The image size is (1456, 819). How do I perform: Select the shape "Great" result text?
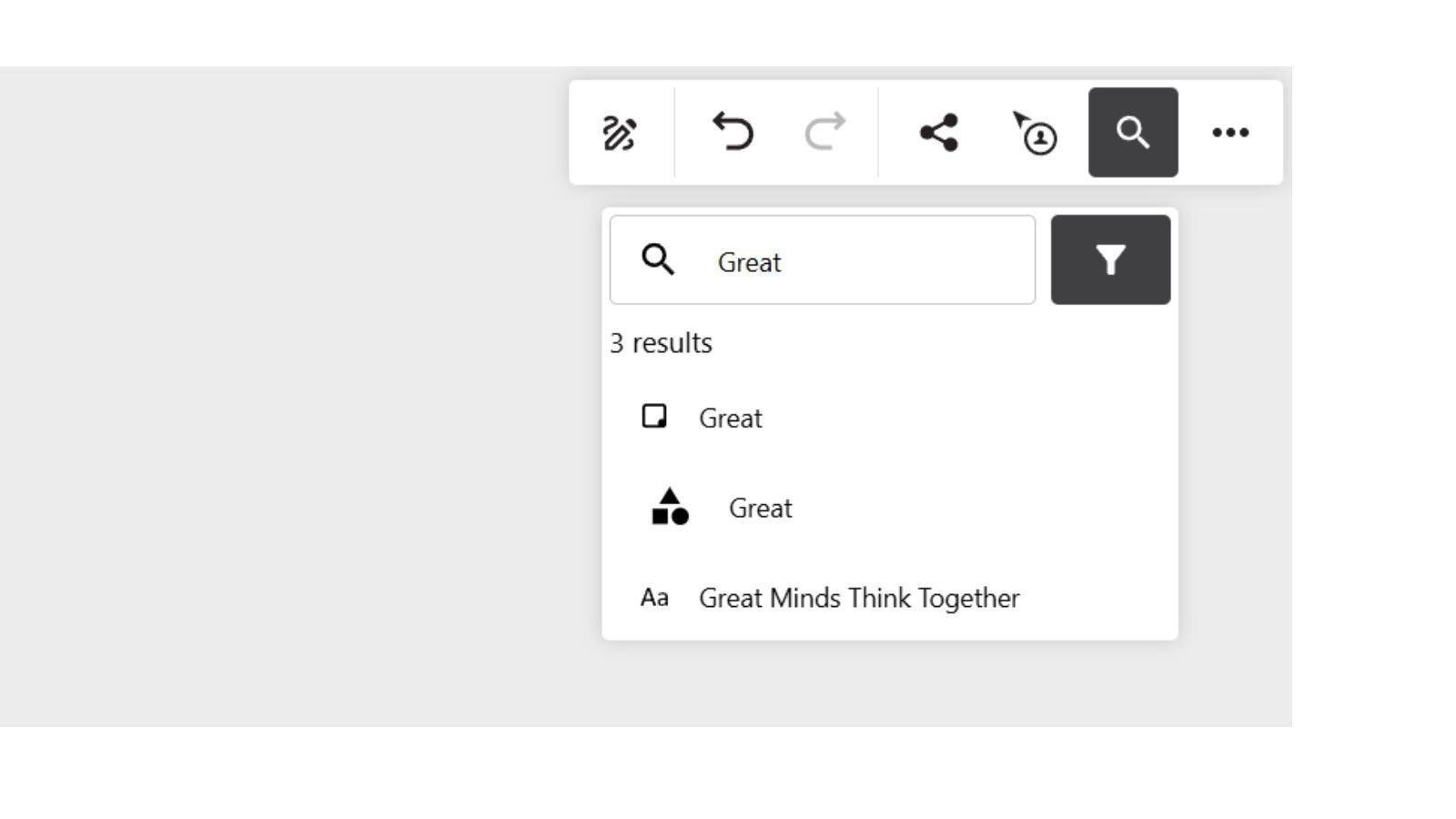coord(761,509)
